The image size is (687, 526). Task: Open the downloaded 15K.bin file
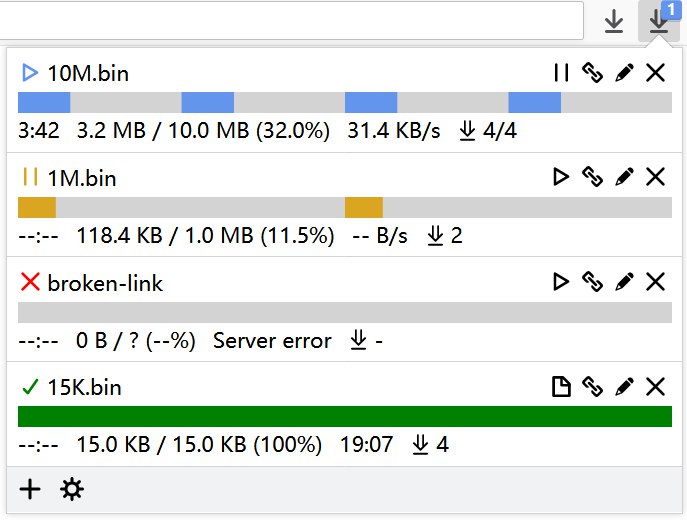tap(561, 387)
